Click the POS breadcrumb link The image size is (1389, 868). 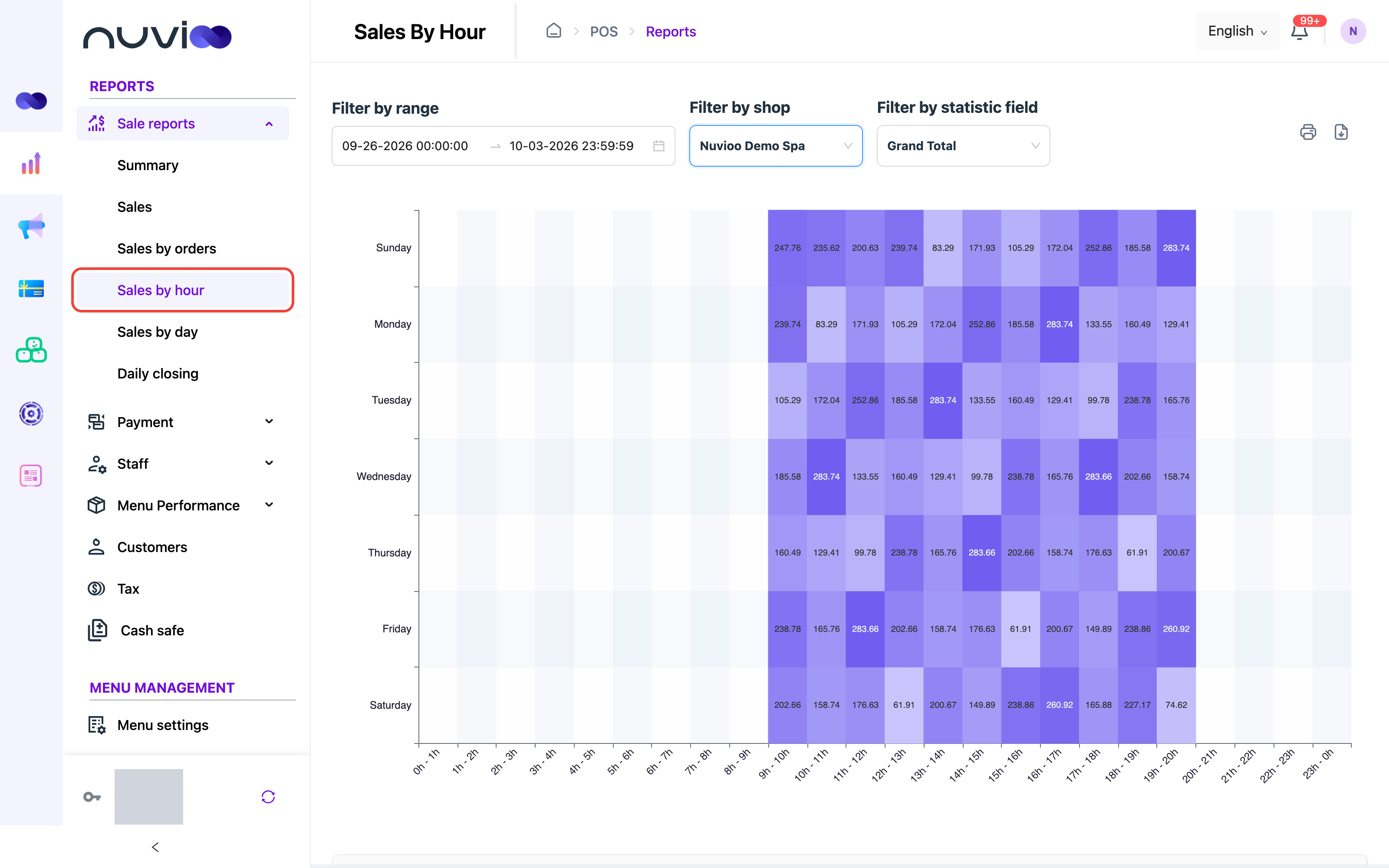point(604,32)
